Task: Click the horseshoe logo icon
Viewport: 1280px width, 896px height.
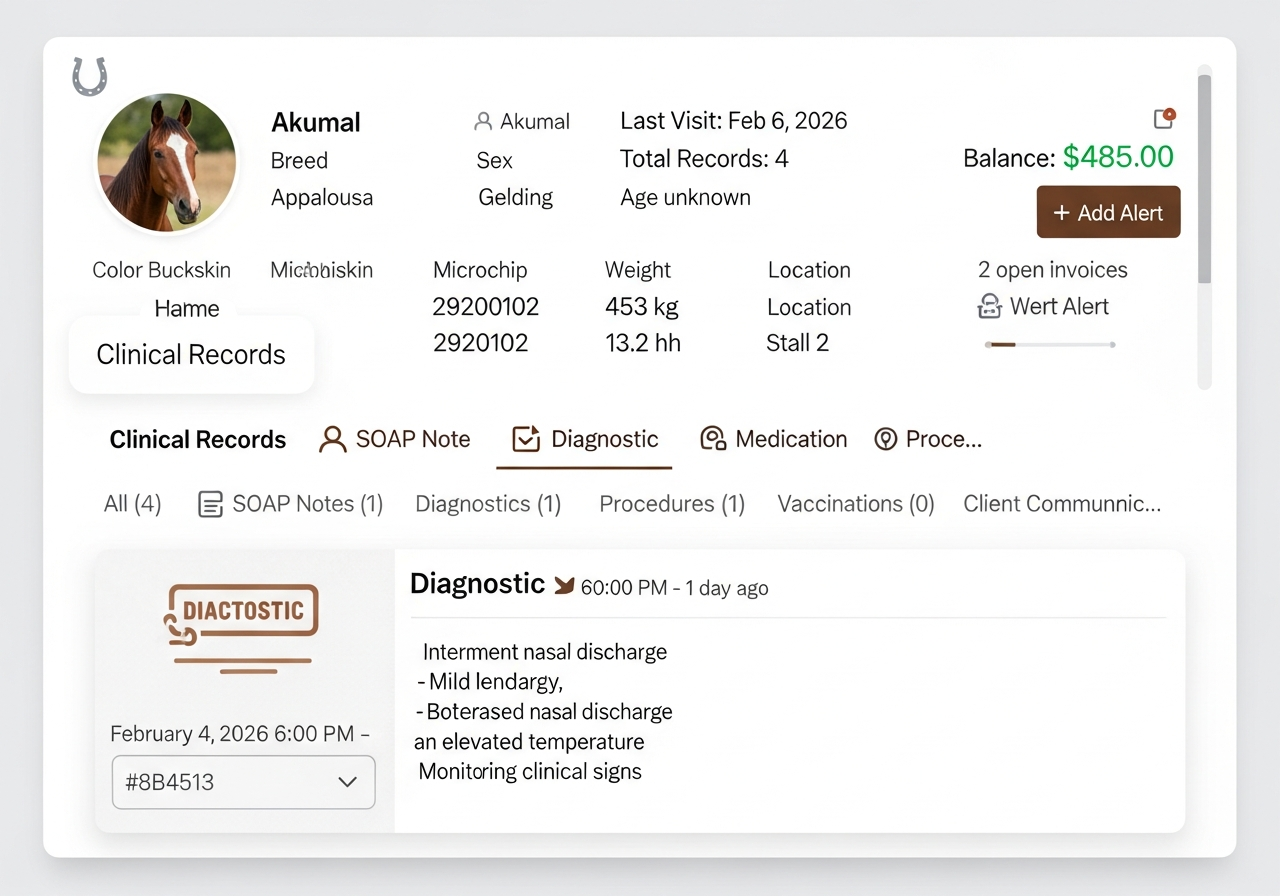Action: [89, 77]
